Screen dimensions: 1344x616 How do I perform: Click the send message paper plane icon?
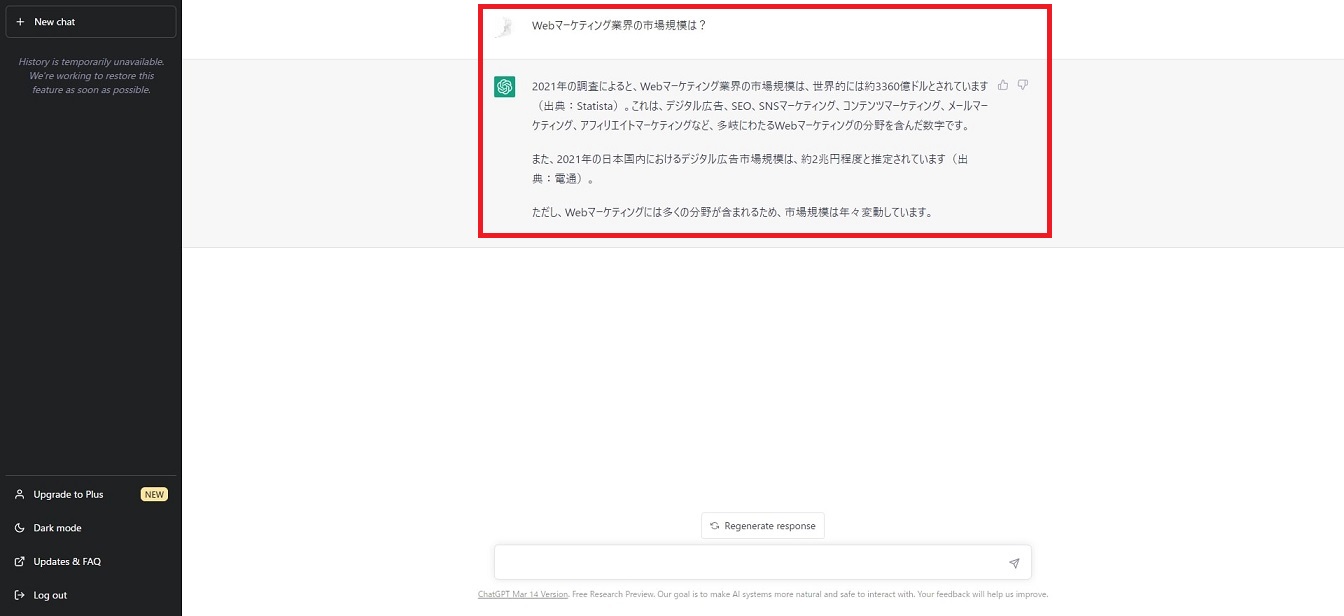(x=1013, y=563)
